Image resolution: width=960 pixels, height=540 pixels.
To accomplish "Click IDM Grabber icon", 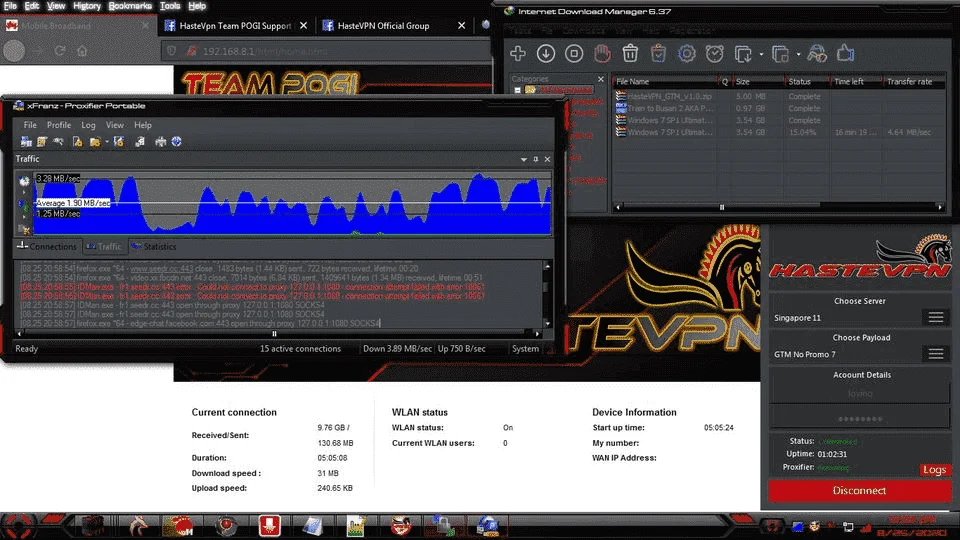I will (817, 54).
